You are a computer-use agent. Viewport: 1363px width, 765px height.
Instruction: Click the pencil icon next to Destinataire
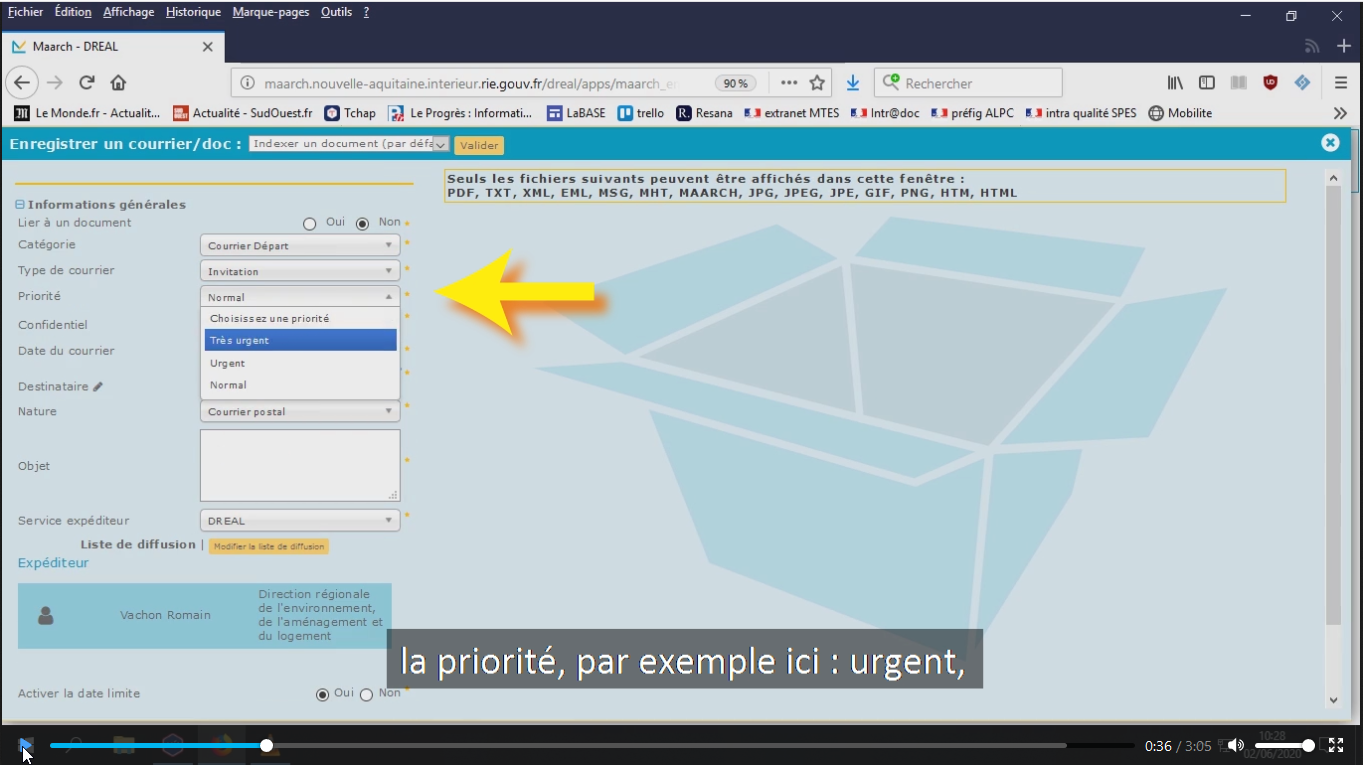[x=98, y=387]
